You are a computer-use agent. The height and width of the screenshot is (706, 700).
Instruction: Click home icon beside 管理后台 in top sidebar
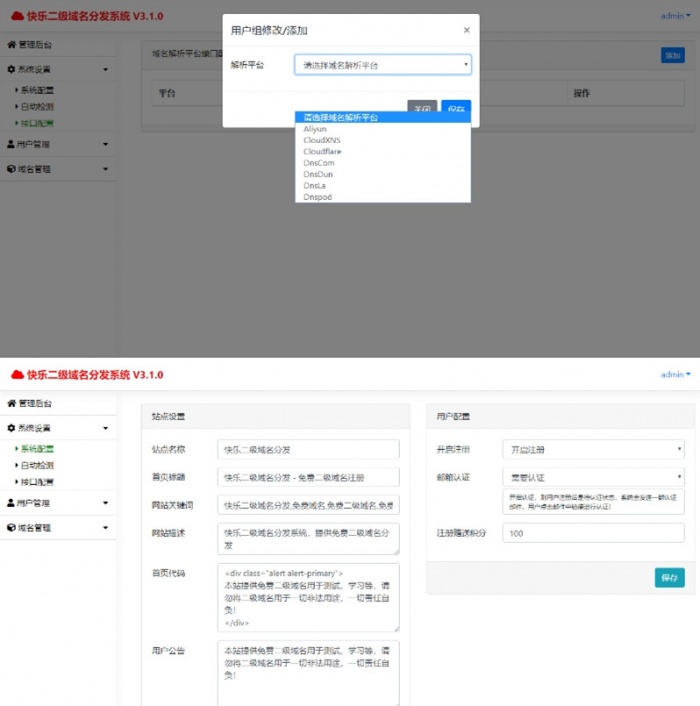12,44
